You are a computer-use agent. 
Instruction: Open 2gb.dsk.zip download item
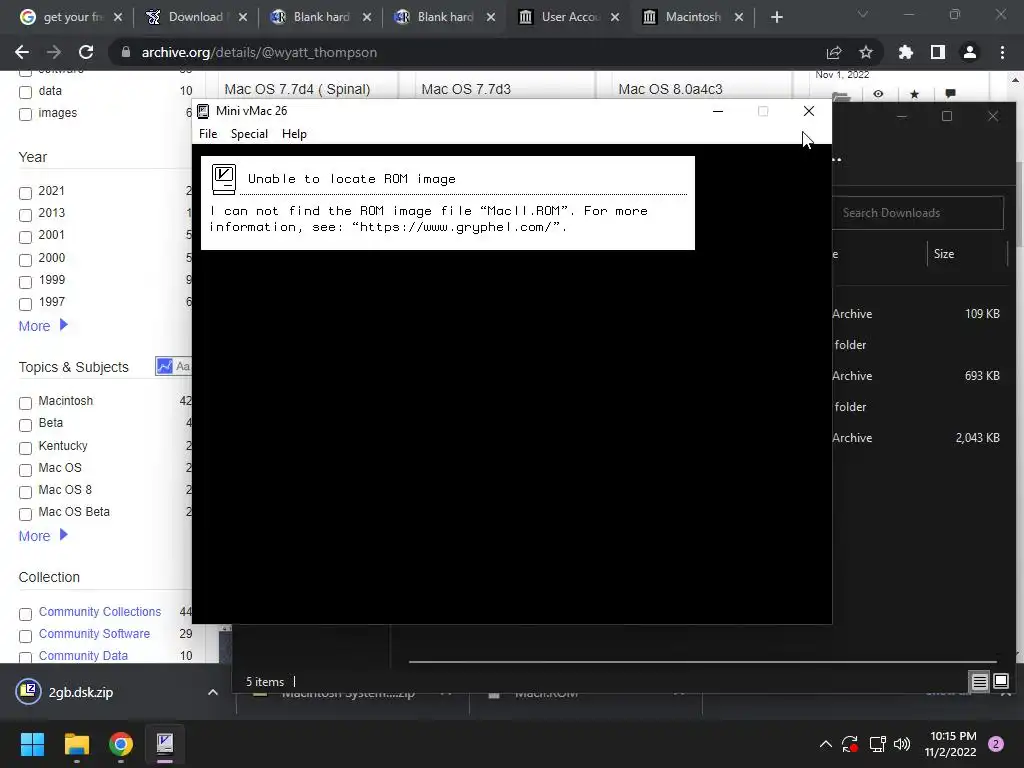80,692
